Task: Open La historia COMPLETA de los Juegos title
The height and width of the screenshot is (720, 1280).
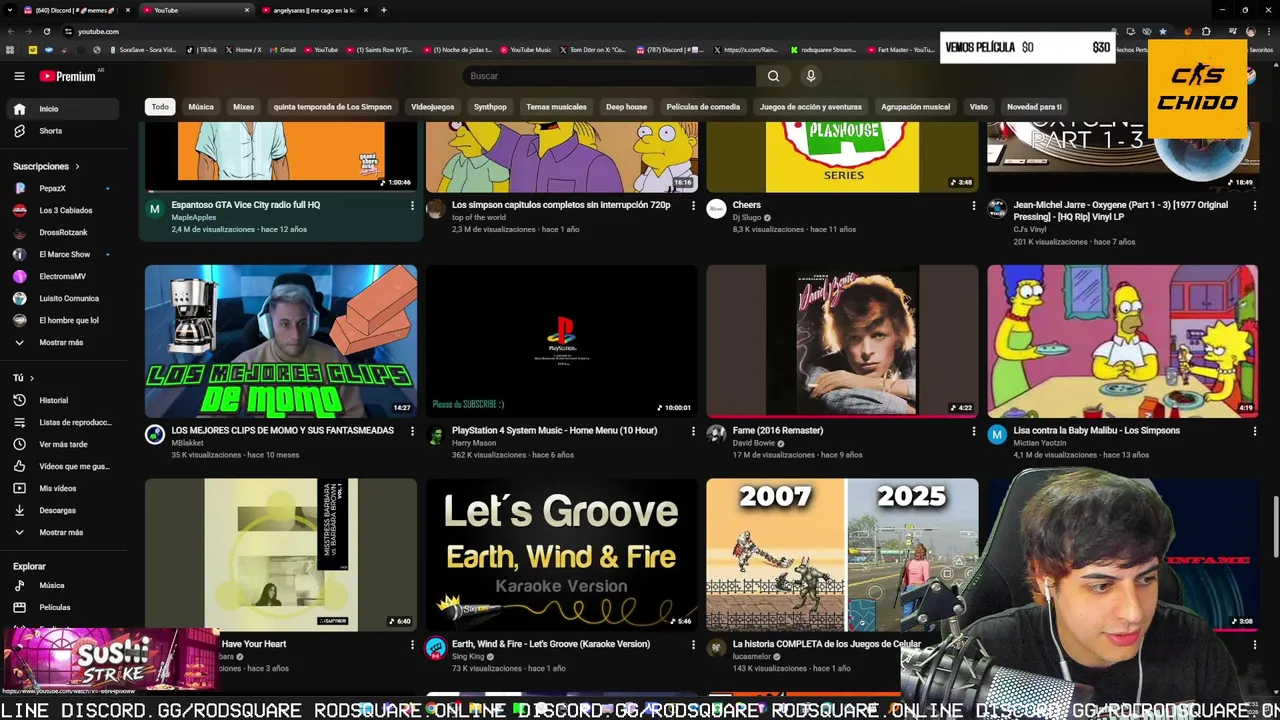Action: coord(827,644)
